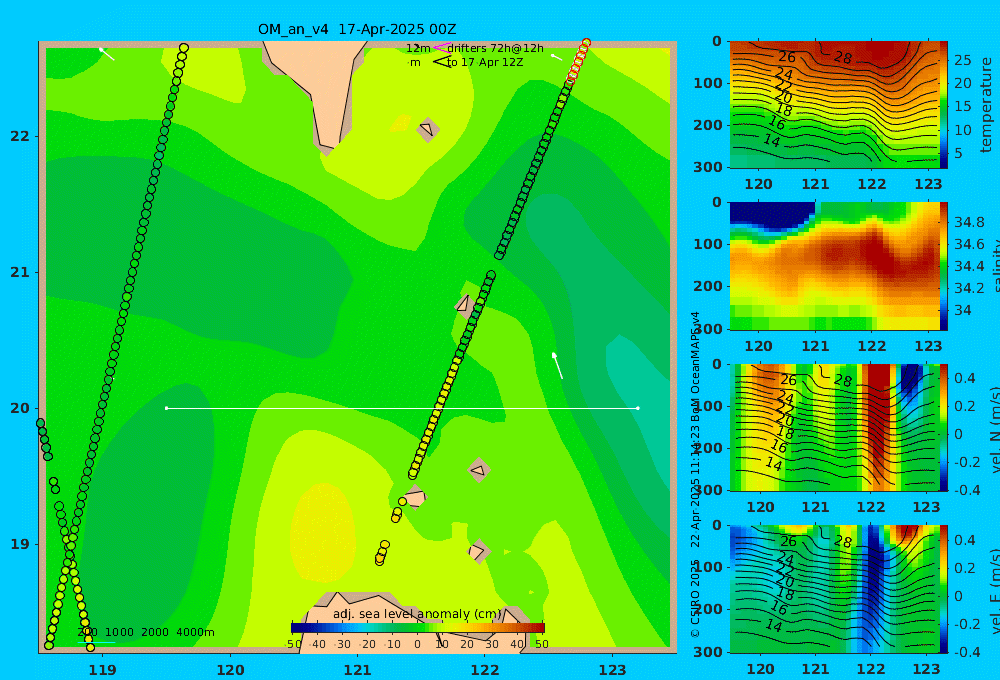Click the salinity colorbar
Viewport: 1000px width, 680px height.
943,267
